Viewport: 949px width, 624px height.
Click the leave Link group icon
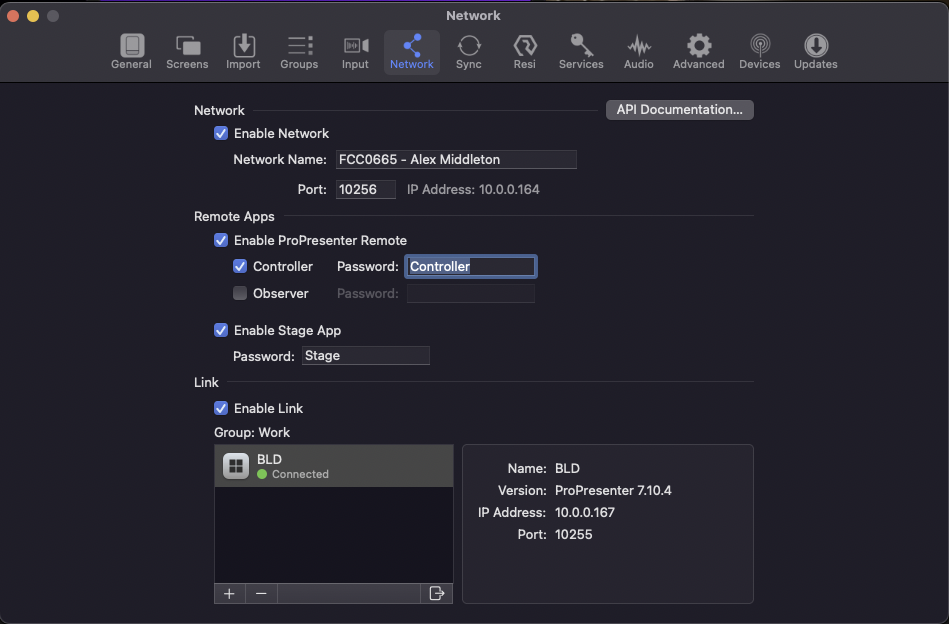tap(436, 594)
